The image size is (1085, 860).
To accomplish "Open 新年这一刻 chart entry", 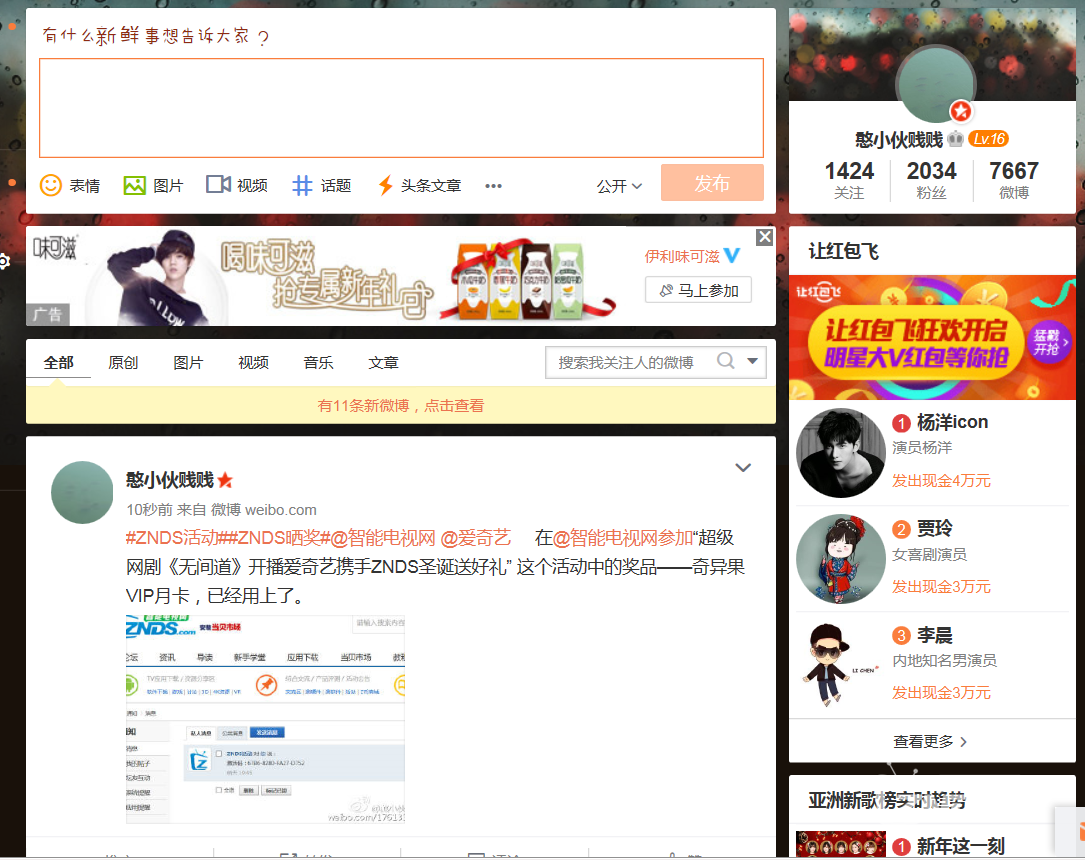I will (960, 846).
